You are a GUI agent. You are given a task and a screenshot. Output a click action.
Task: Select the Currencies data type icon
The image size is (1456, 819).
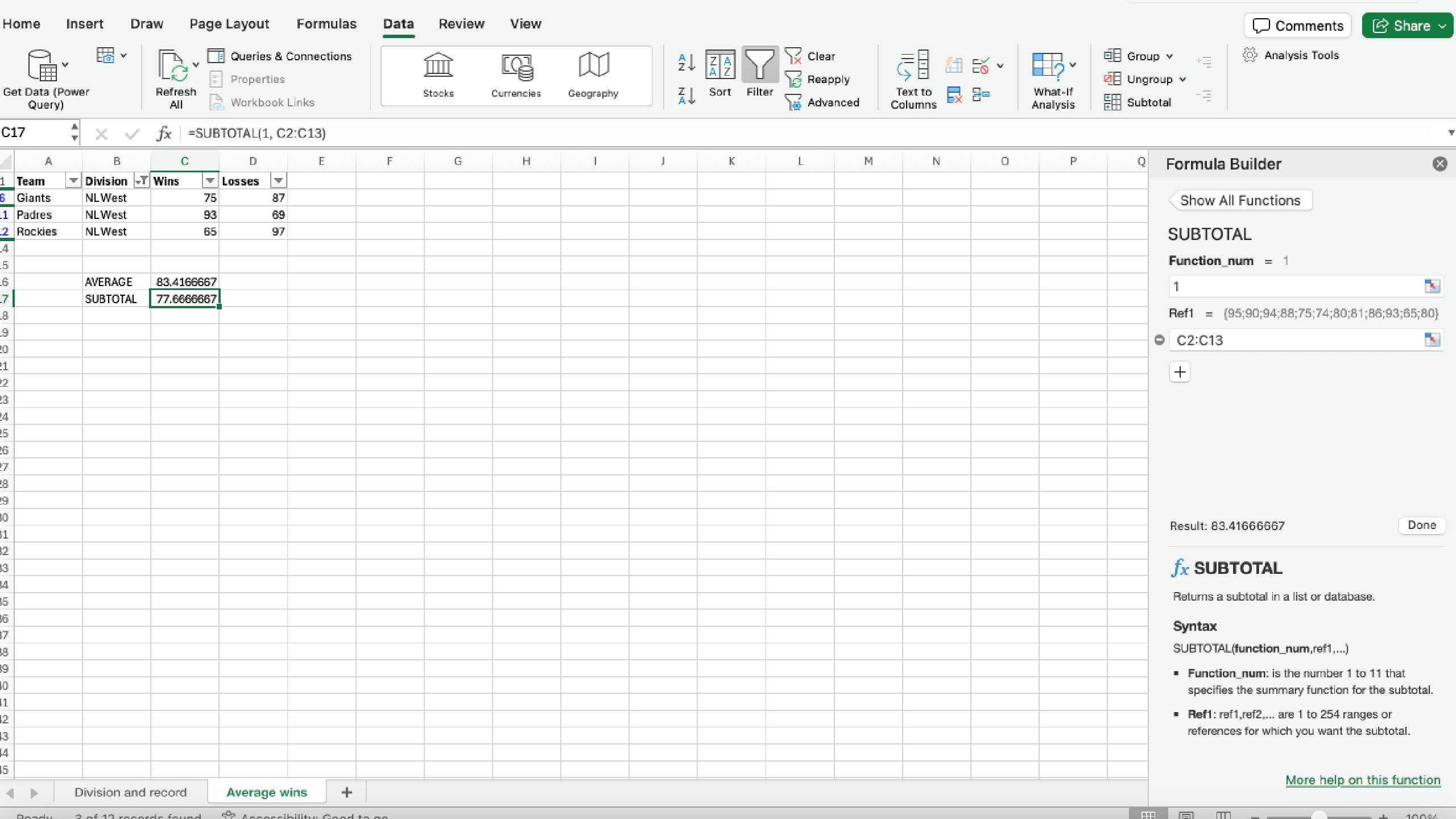pyautogui.click(x=516, y=66)
